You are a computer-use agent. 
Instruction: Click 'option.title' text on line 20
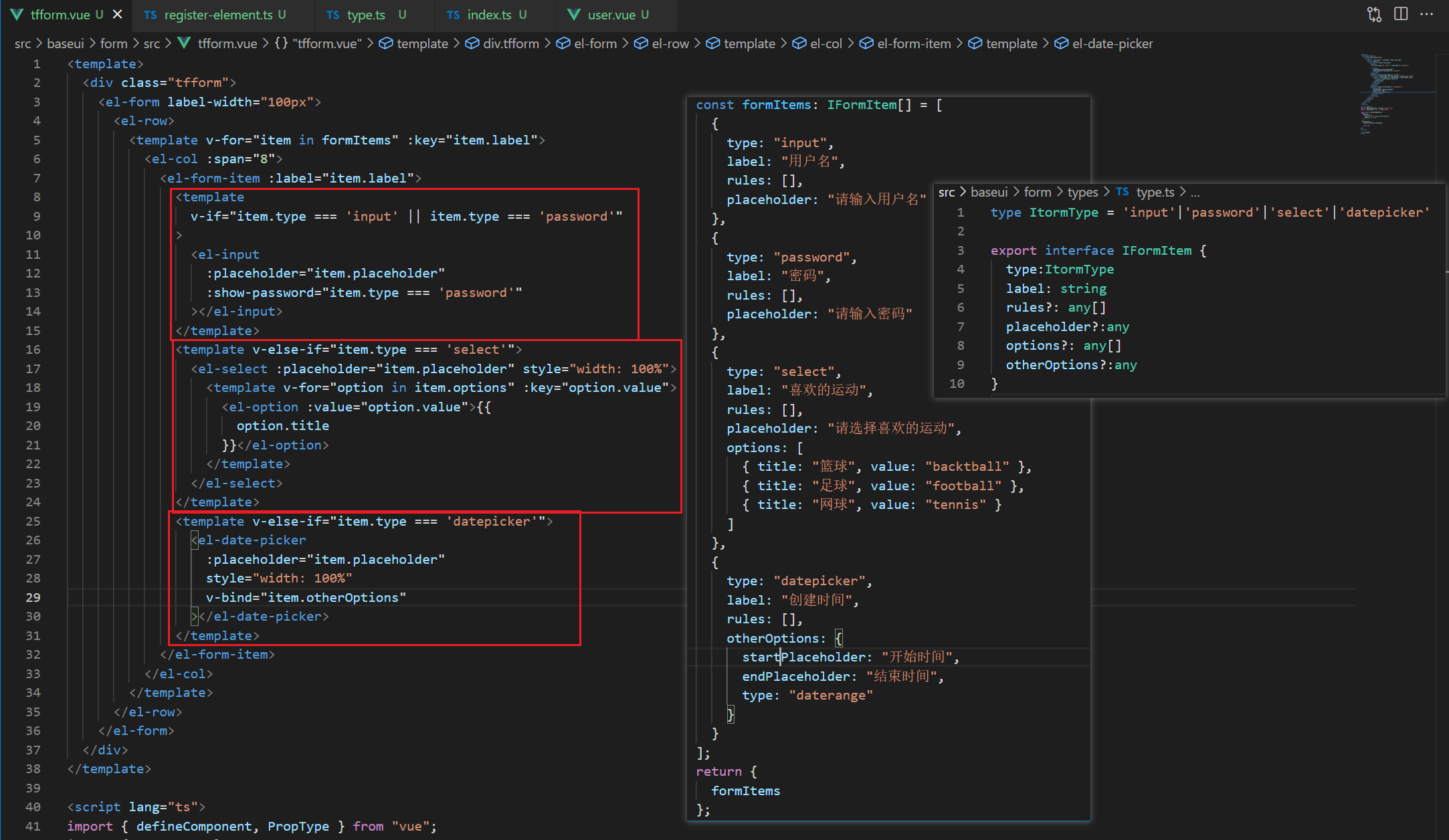[283, 425]
